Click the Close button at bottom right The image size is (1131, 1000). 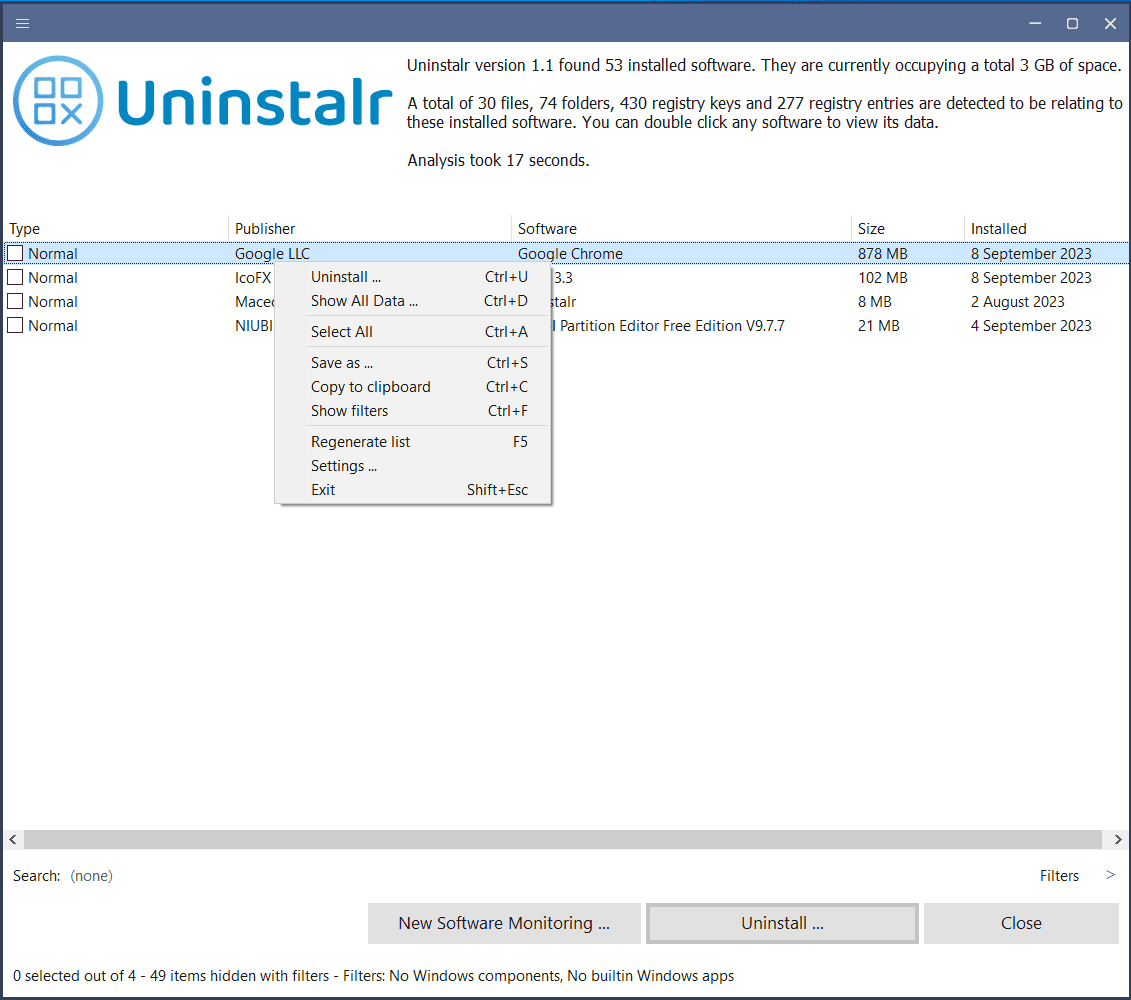(1021, 924)
